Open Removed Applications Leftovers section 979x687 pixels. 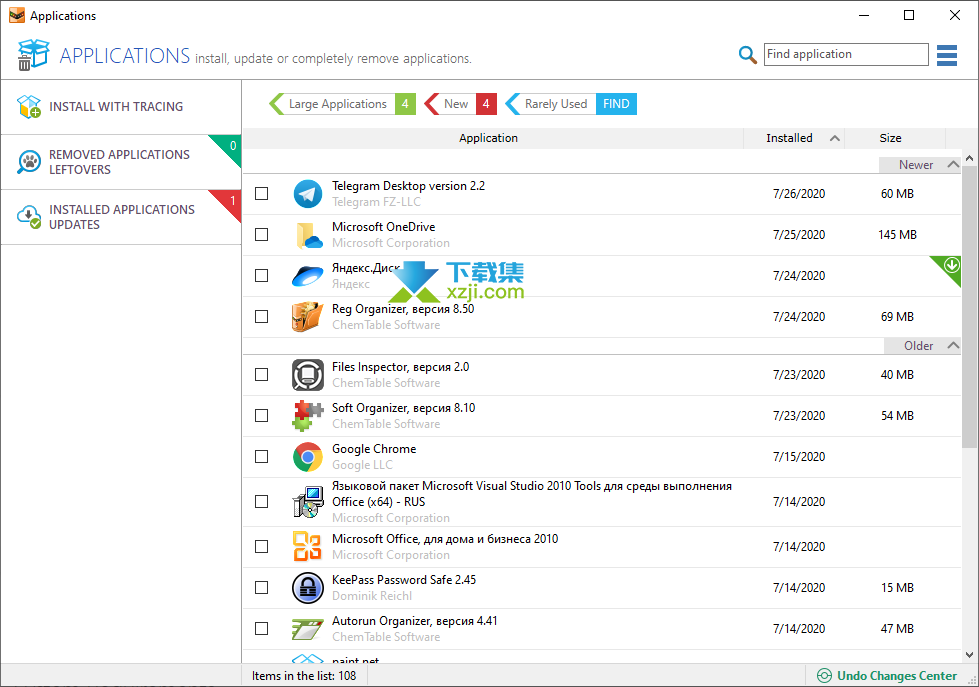point(121,162)
